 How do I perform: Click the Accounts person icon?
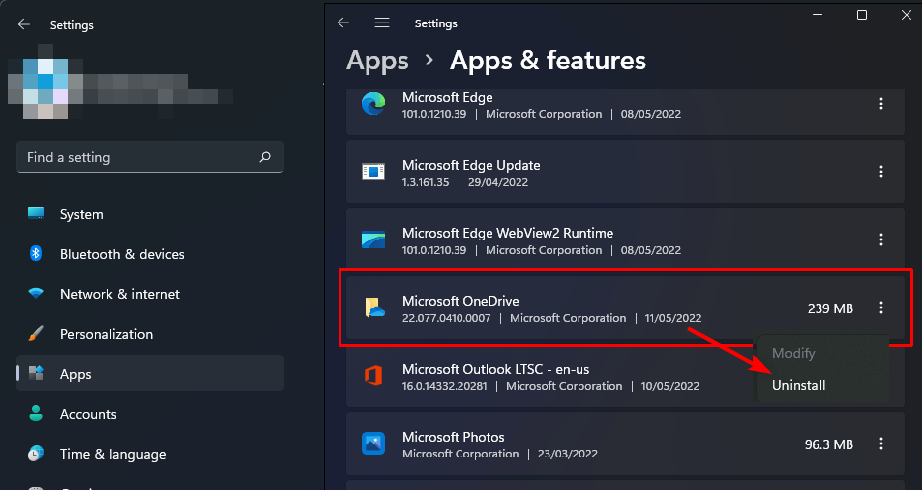(36, 413)
